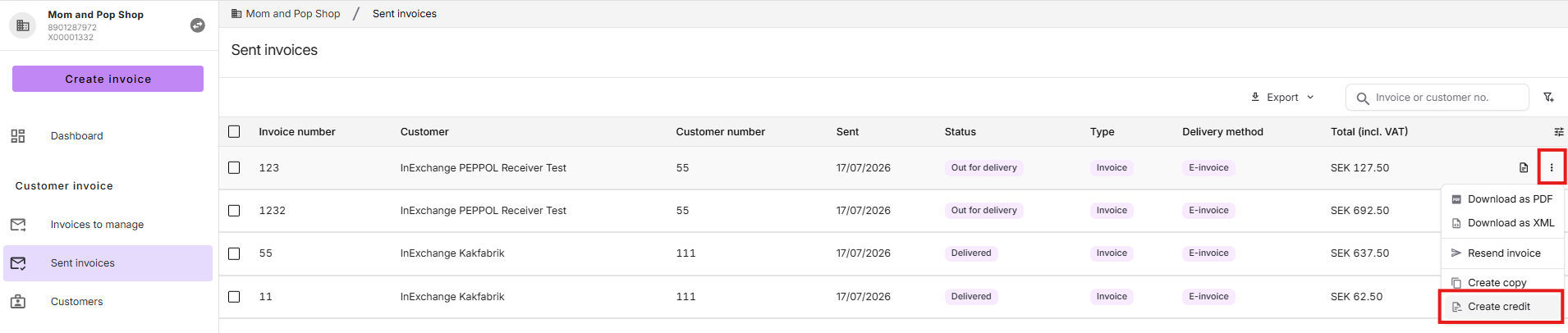The image size is (1568, 333).
Task: Open the advanced filter funnel icon
Action: point(1549,97)
